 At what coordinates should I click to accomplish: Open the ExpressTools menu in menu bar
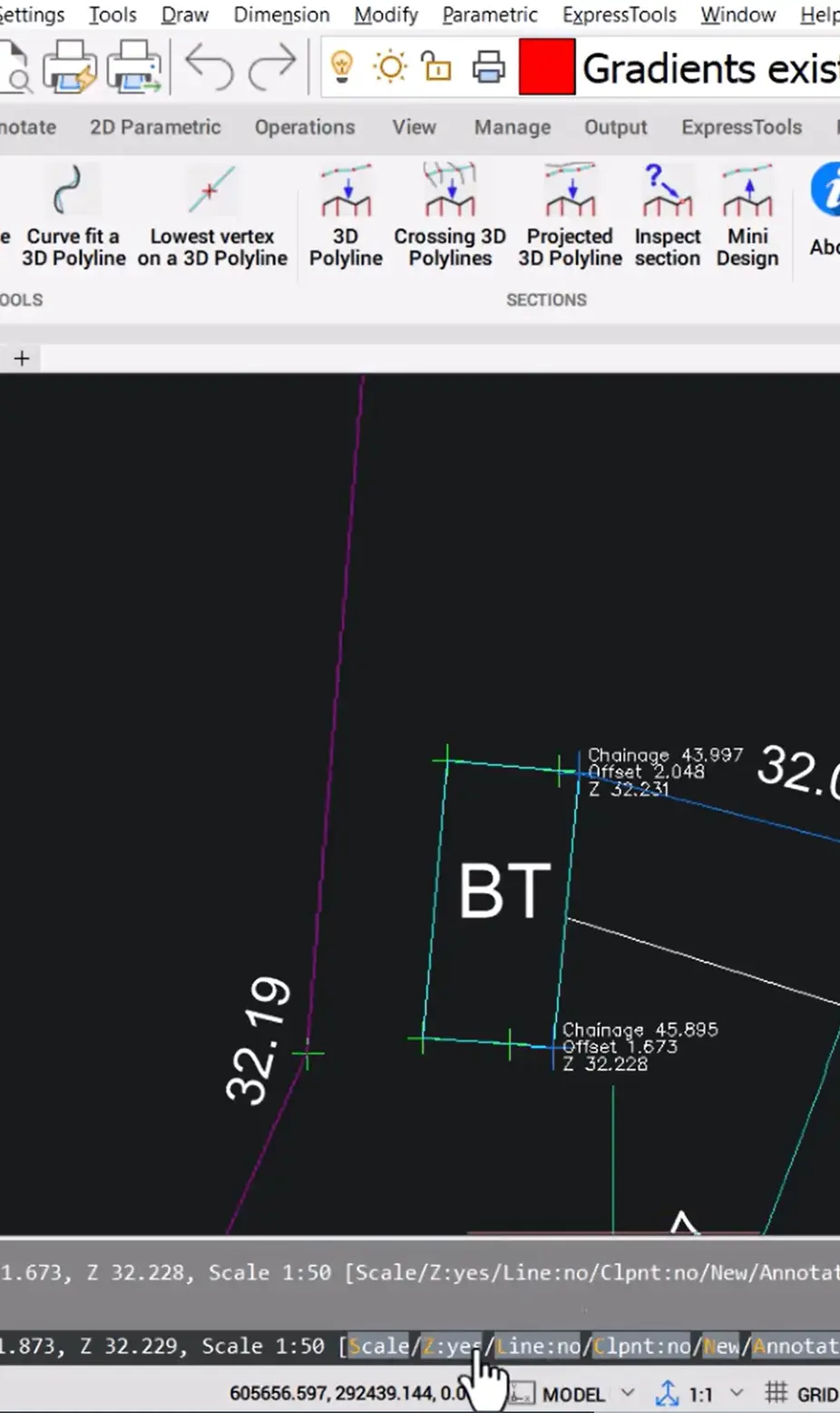click(x=620, y=15)
